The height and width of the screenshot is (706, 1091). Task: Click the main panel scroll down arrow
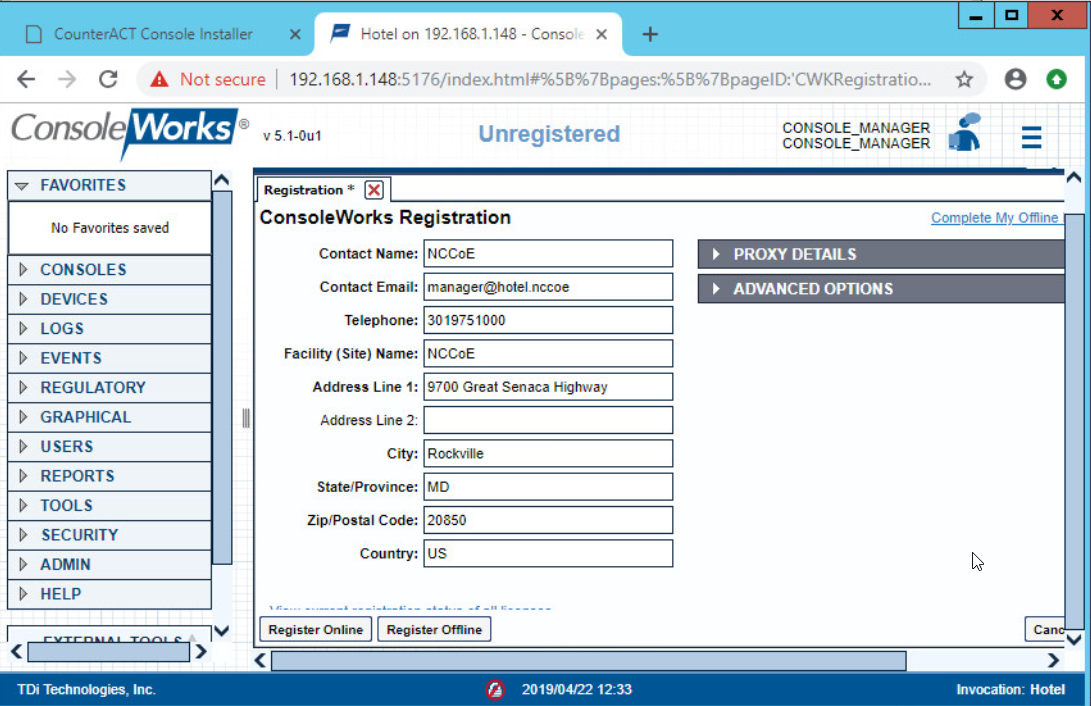point(1074,639)
